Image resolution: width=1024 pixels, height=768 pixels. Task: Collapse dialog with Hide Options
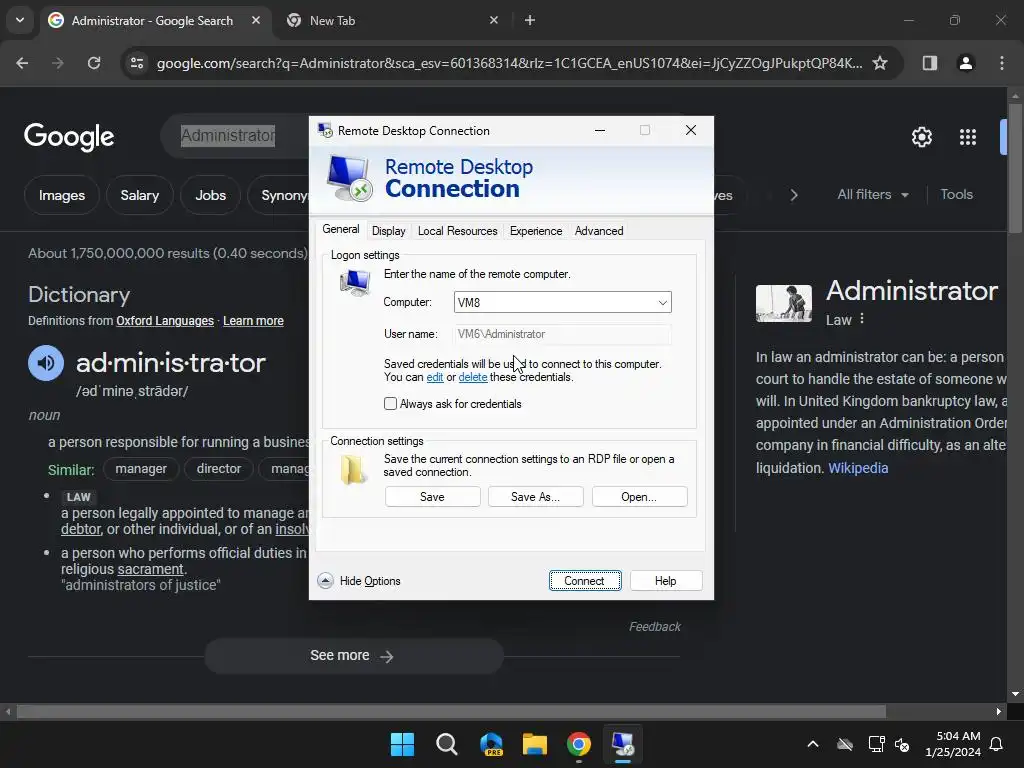359,581
